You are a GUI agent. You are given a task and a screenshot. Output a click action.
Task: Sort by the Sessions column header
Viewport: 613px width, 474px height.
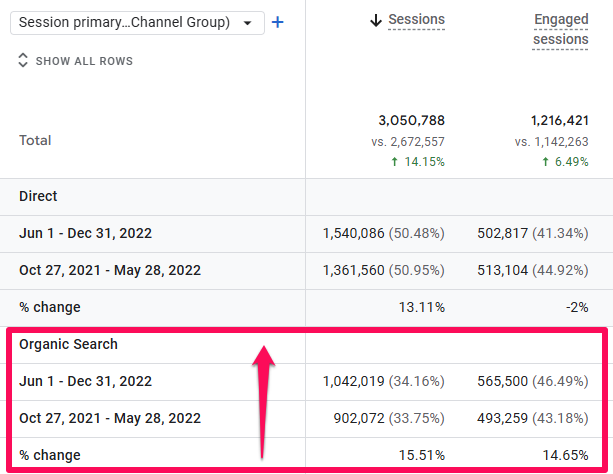[416, 20]
